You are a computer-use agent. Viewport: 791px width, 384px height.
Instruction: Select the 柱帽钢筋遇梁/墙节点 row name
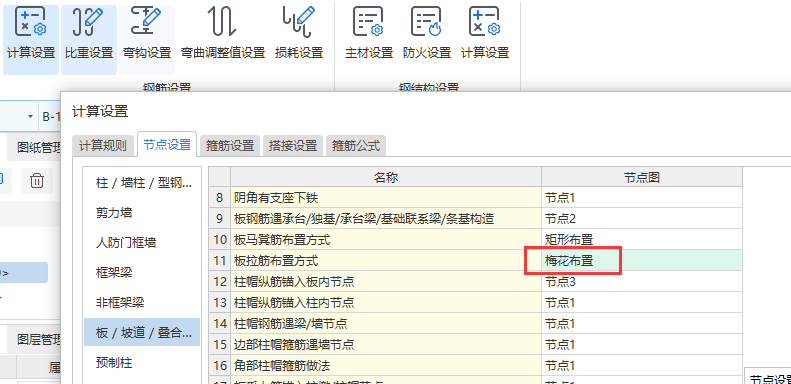tap(386, 323)
